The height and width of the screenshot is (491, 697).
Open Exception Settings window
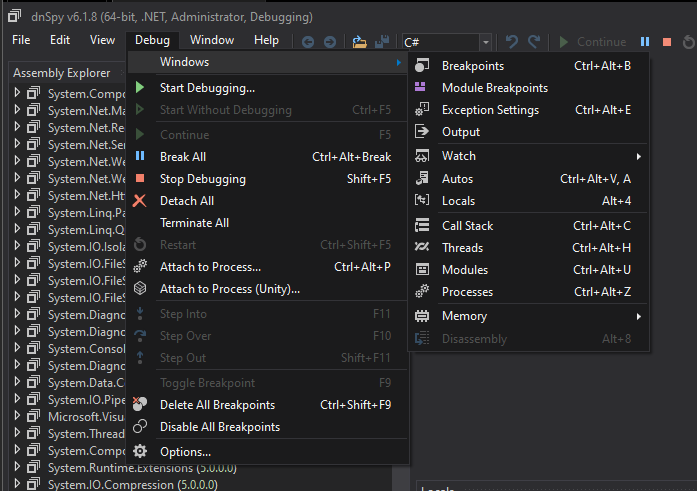529,110
